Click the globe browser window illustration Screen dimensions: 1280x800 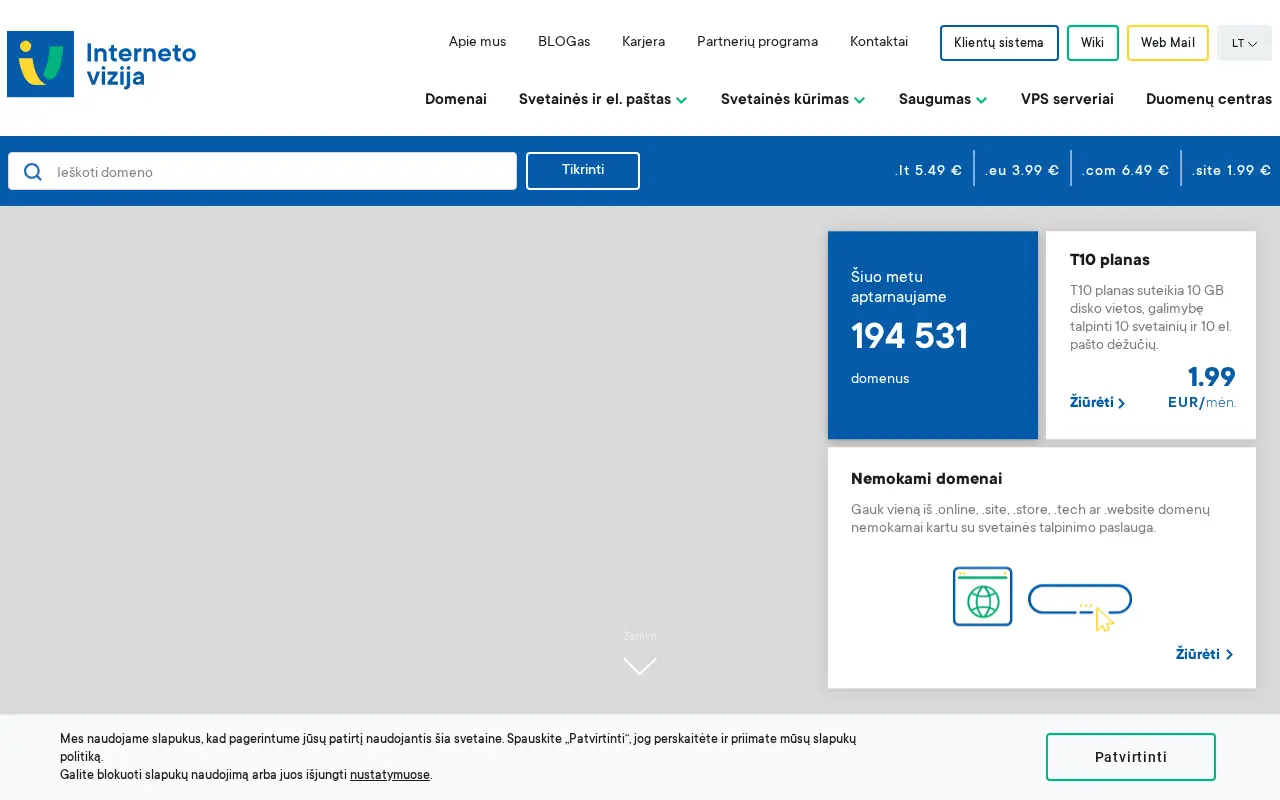[982, 597]
